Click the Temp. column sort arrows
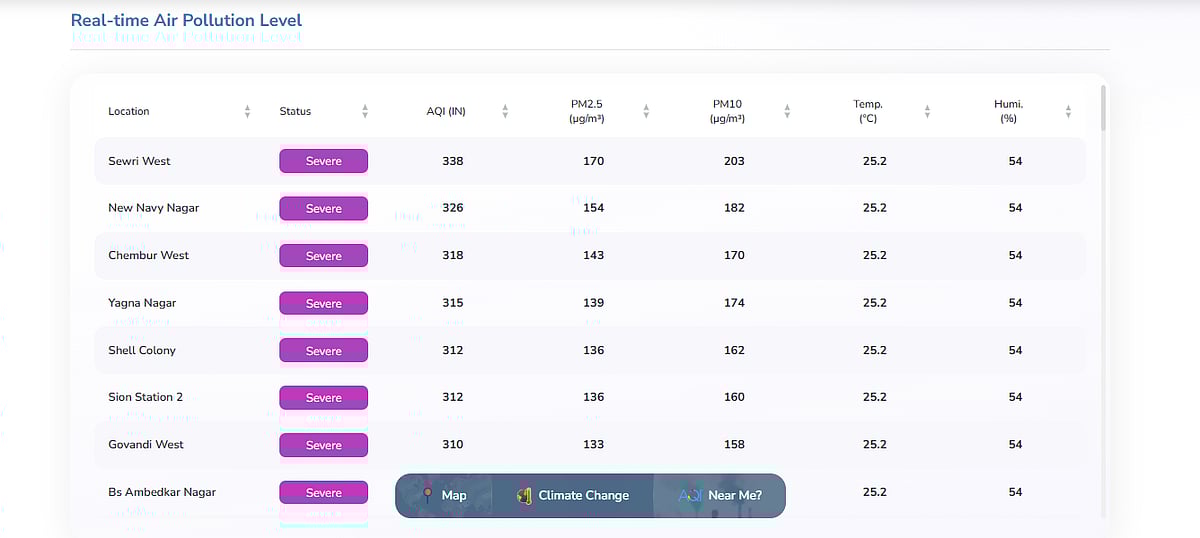The image size is (1200, 538). tap(927, 111)
